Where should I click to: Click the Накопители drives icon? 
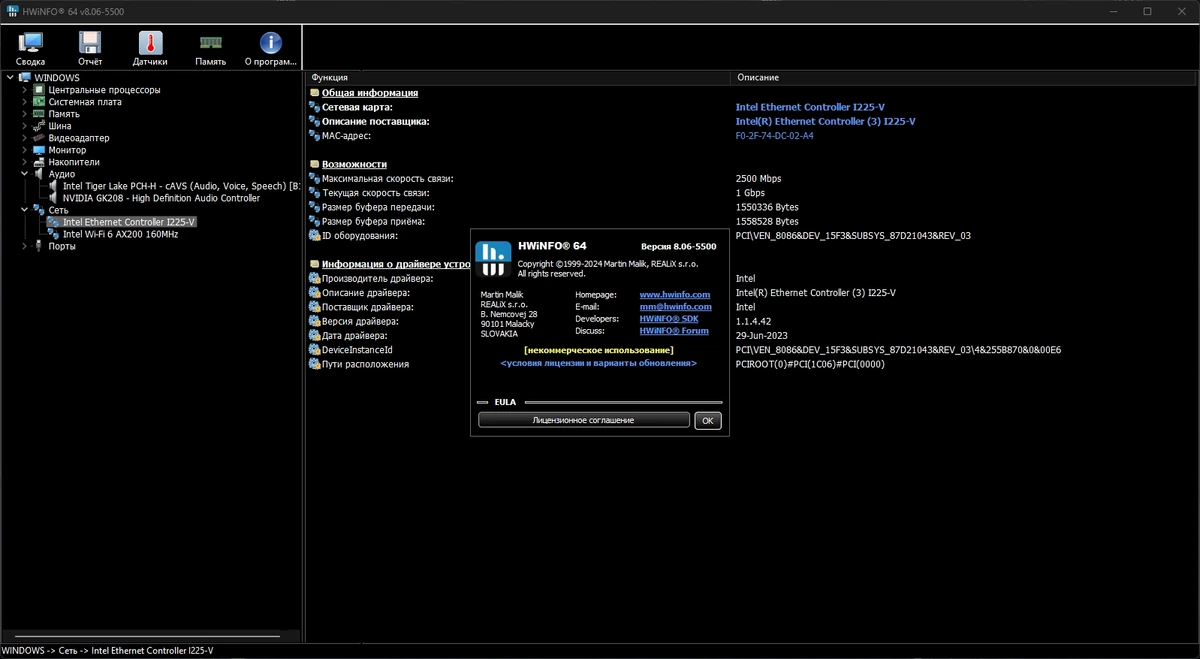coord(39,162)
